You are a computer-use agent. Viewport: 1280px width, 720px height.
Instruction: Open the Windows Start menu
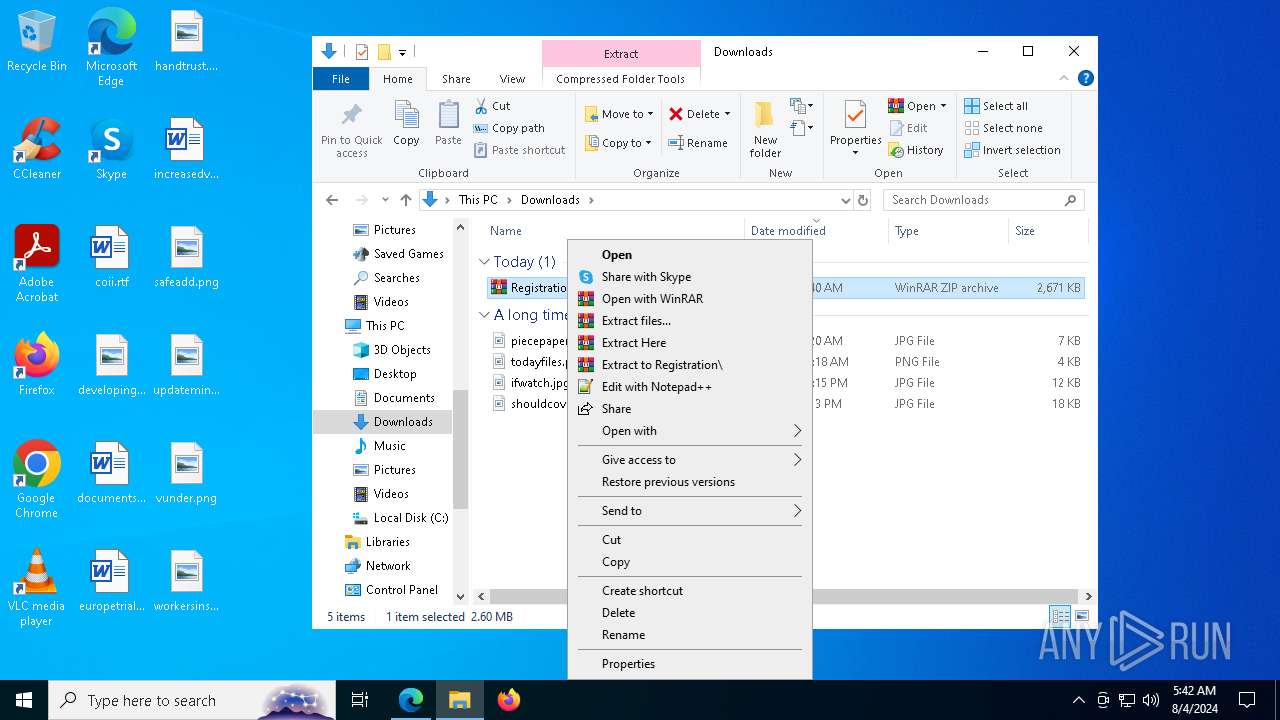click(x=24, y=700)
